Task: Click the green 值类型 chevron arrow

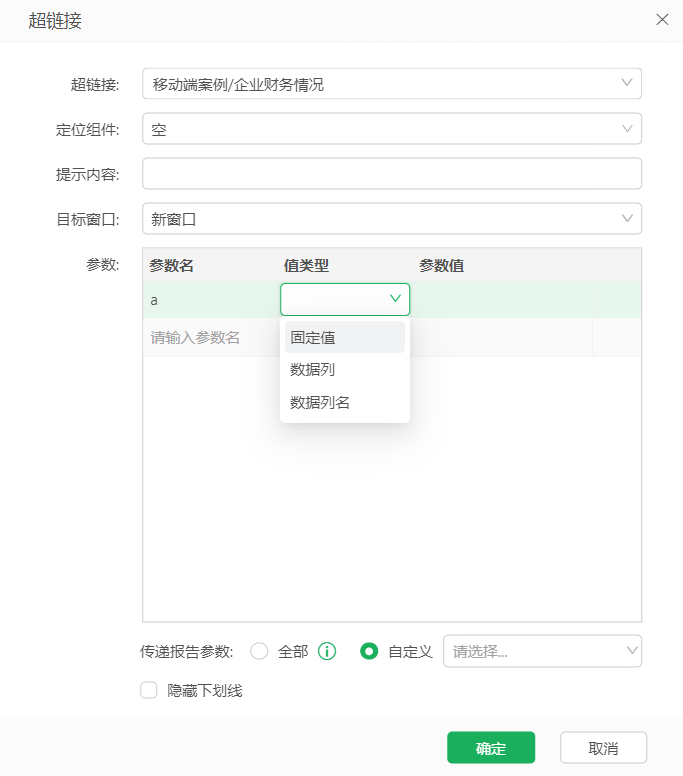Action: point(395,298)
